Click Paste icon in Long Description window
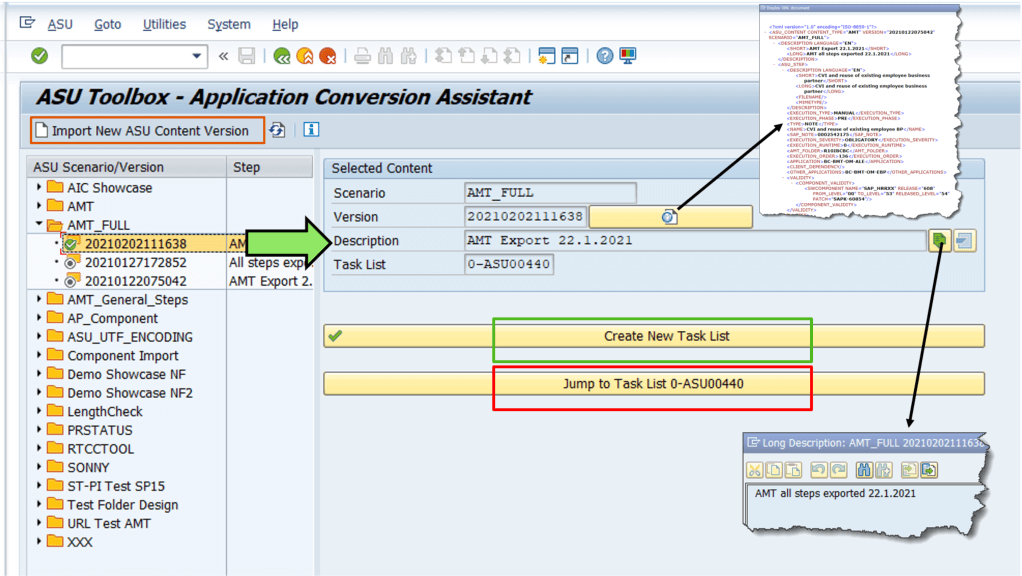Image resolution: width=1022 pixels, height=576 pixels. click(x=793, y=470)
